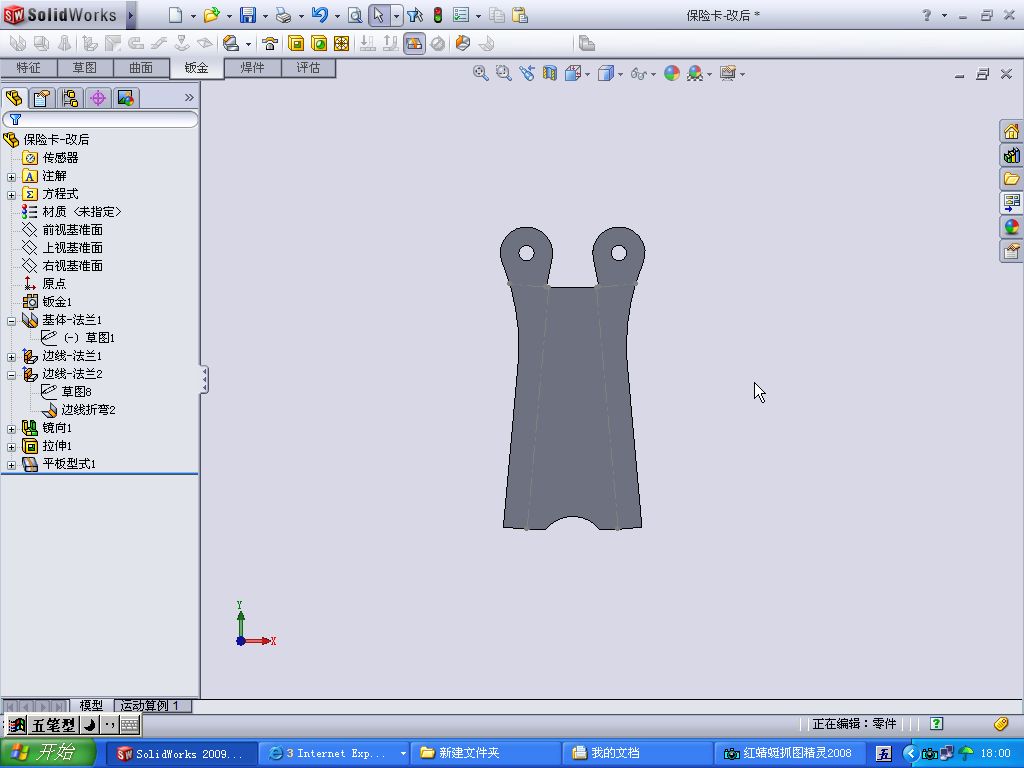
Task: Select 前视基准面 in the tree
Action: coord(72,230)
